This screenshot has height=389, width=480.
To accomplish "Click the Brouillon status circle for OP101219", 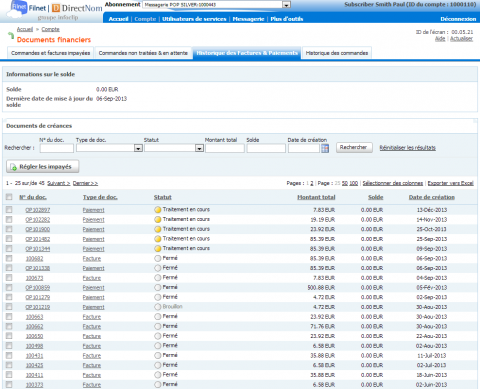I will (158, 307).
